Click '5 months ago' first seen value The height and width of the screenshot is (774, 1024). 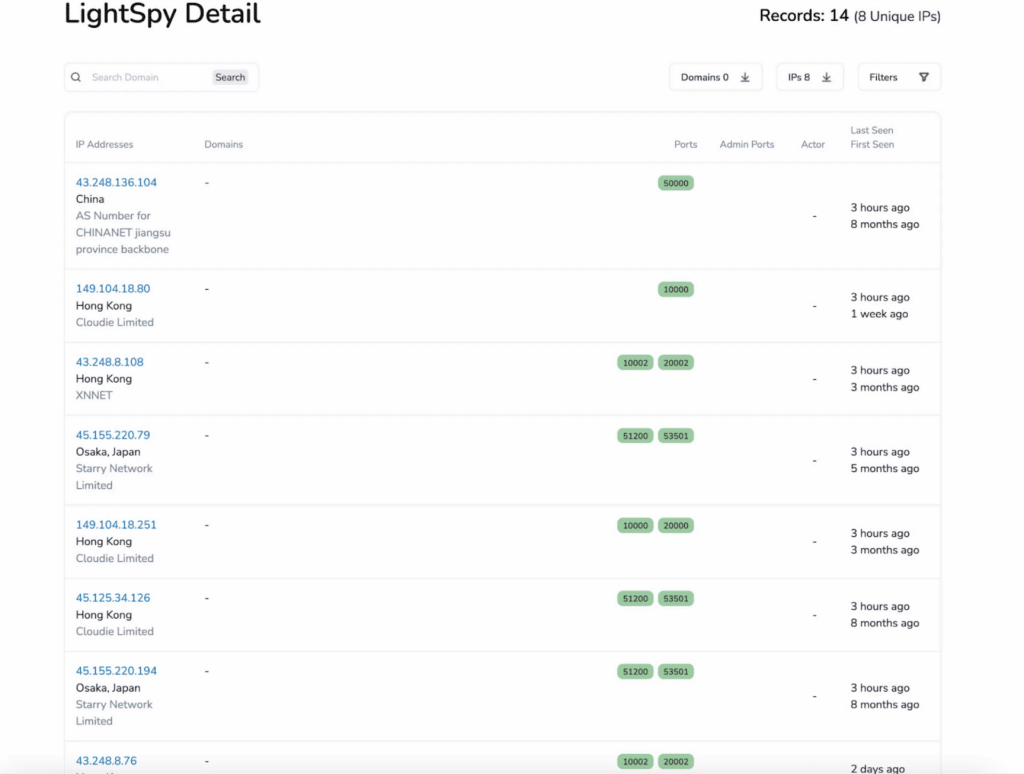[x=885, y=468]
